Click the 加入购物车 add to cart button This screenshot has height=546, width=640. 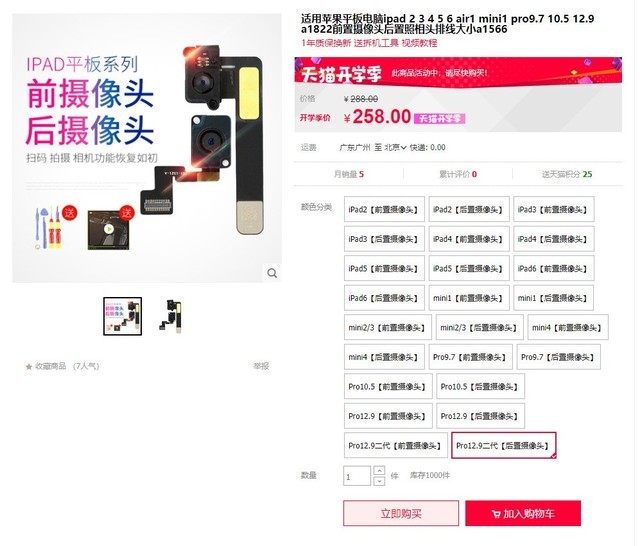(x=523, y=513)
